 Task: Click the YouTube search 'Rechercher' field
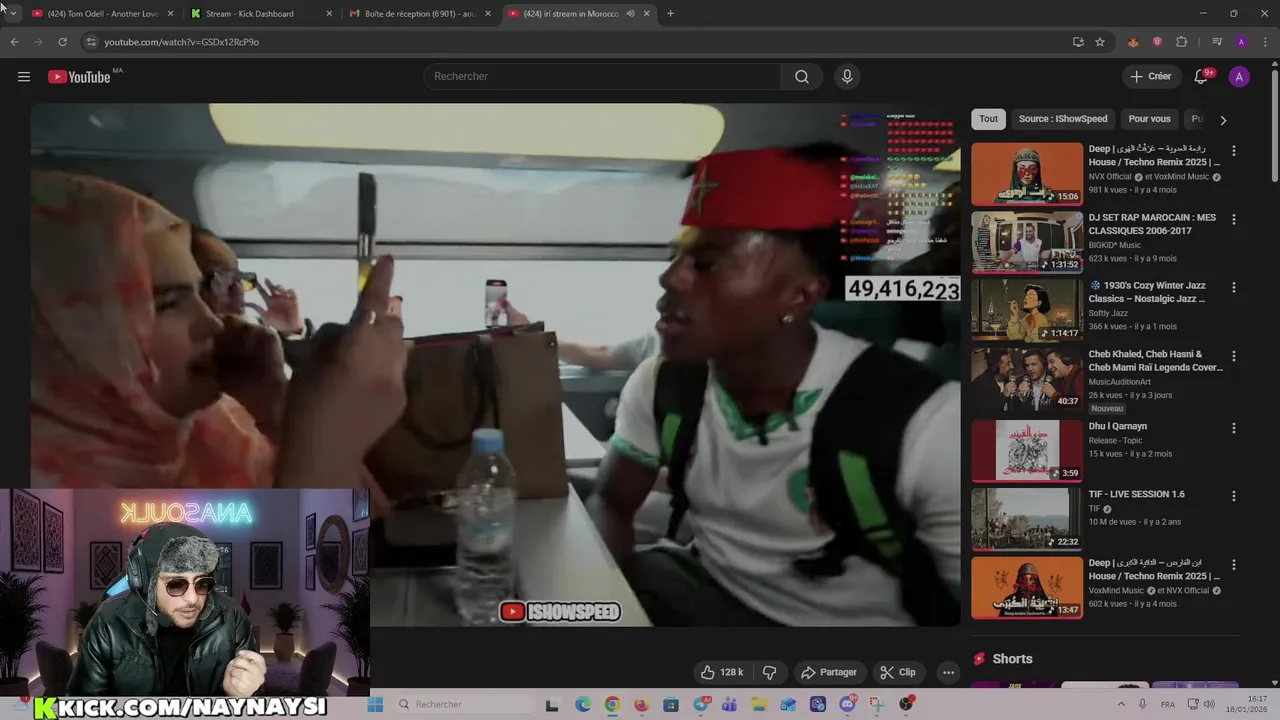pos(602,77)
